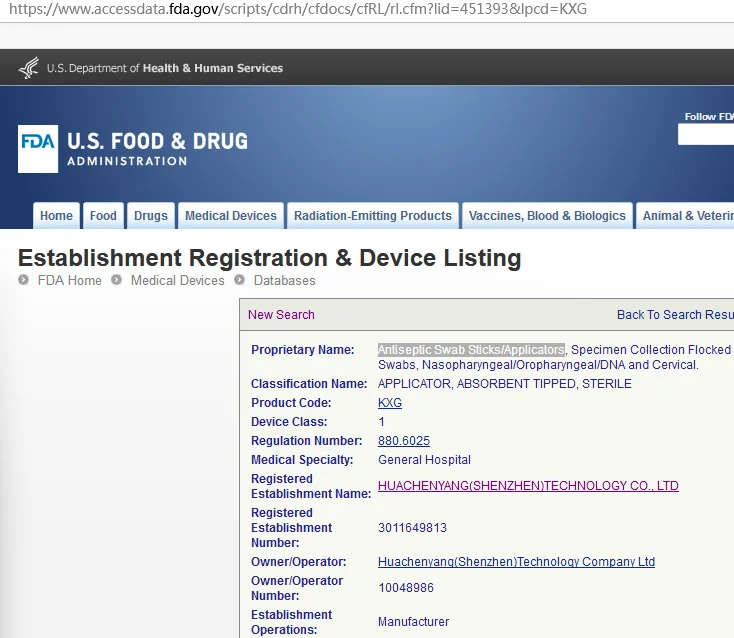Image resolution: width=734 pixels, height=638 pixels.
Task: Open the Animal & Veterinary tab
Action: tap(685, 216)
